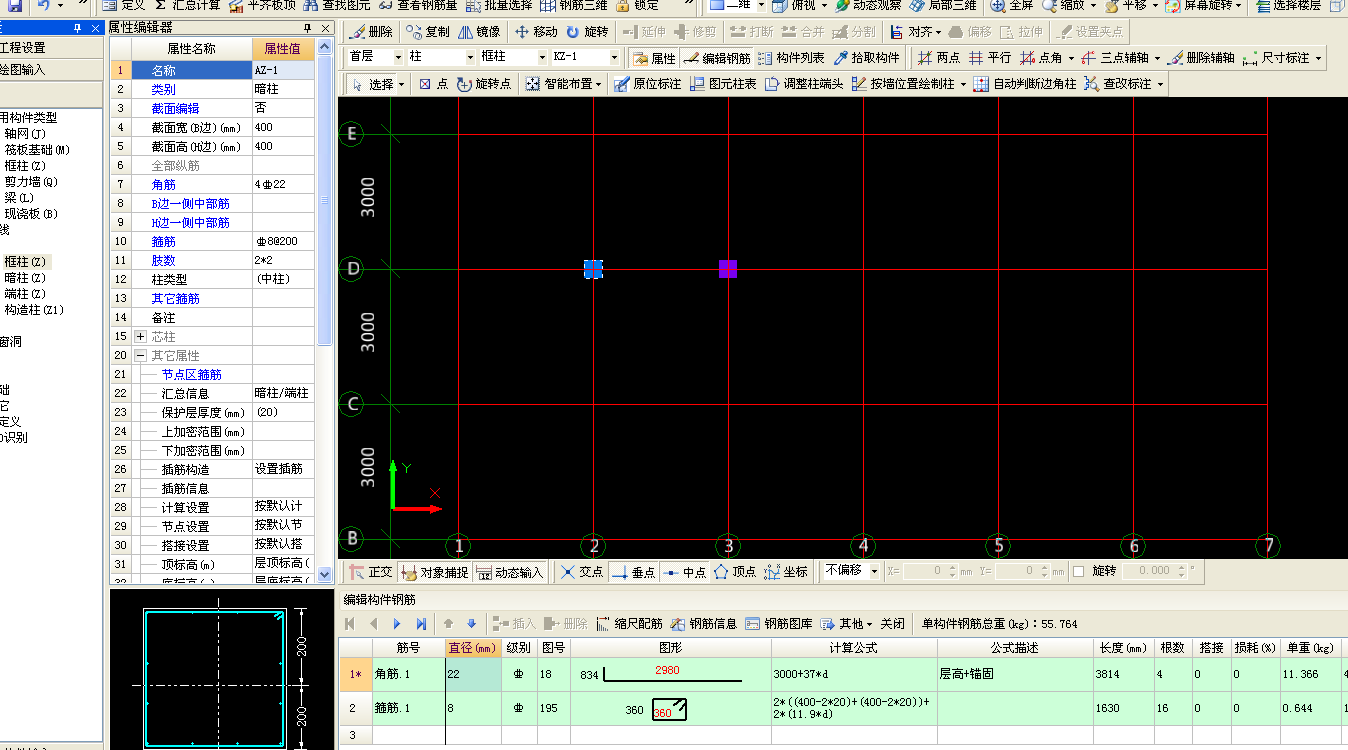Image resolution: width=1348 pixels, height=750 pixels.
Task: Toggle 中点 midpoint snap
Action: (x=685, y=572)
